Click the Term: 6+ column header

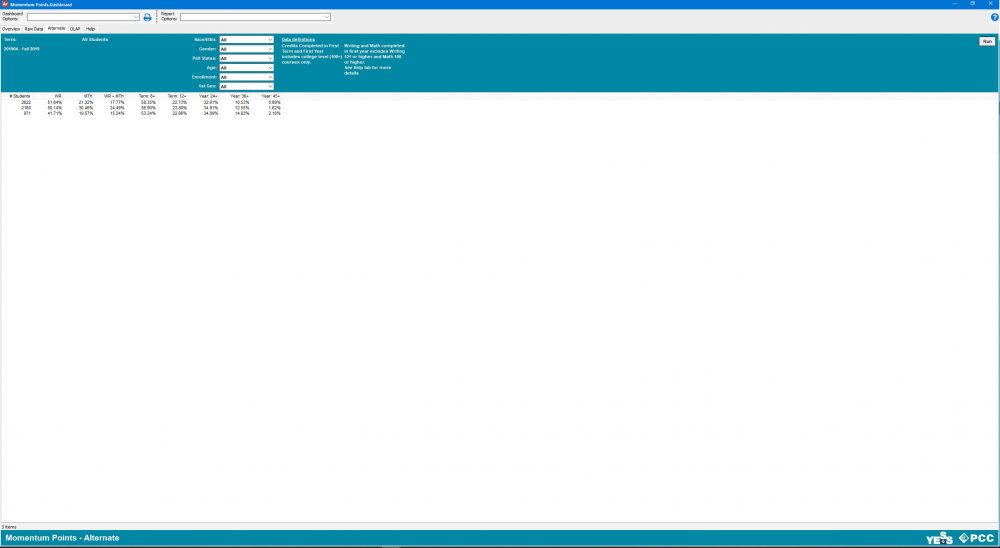[x=147, y=96]
